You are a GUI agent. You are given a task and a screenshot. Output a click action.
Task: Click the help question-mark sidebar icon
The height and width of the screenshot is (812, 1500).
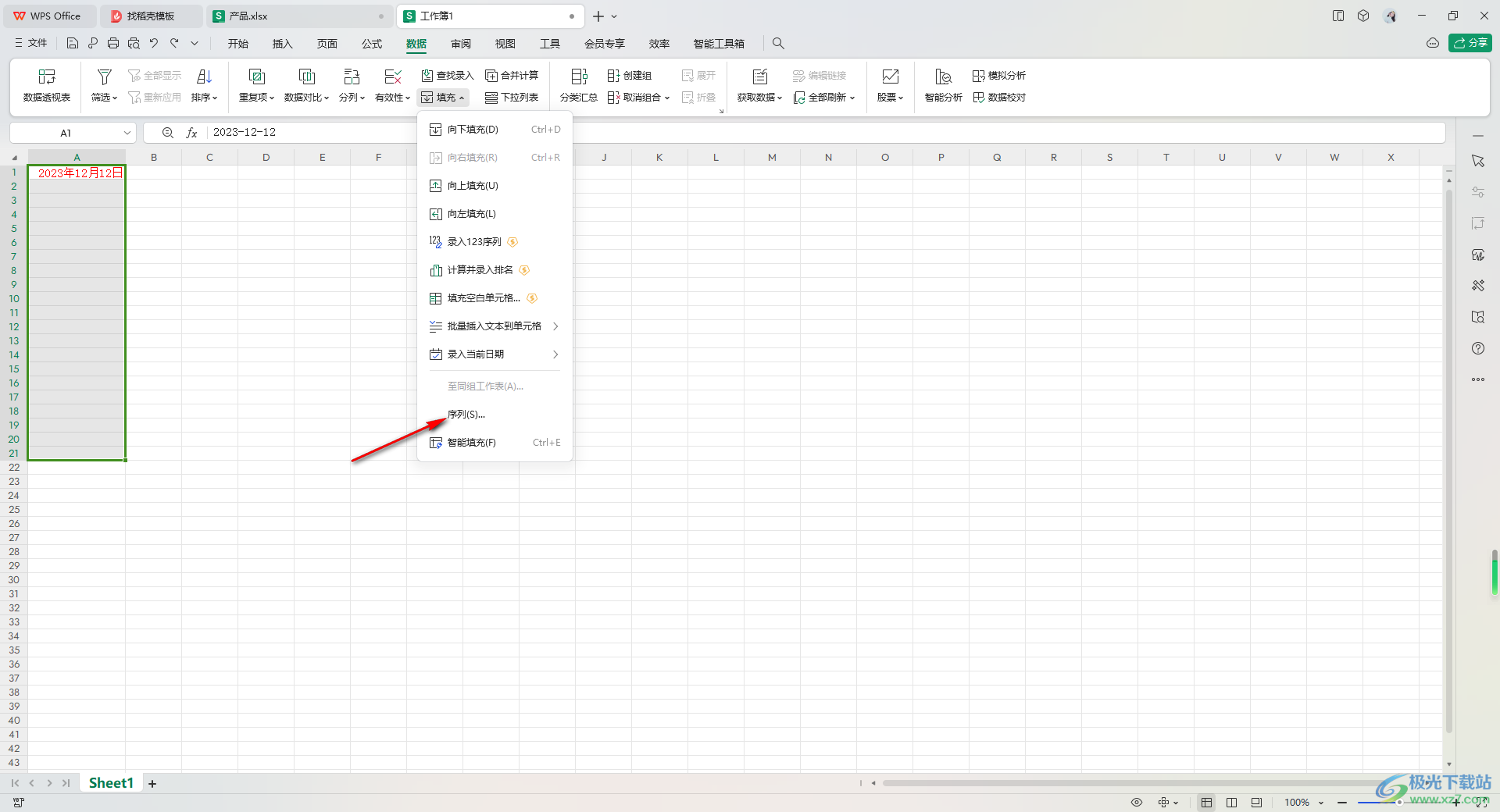point(1478,348)
